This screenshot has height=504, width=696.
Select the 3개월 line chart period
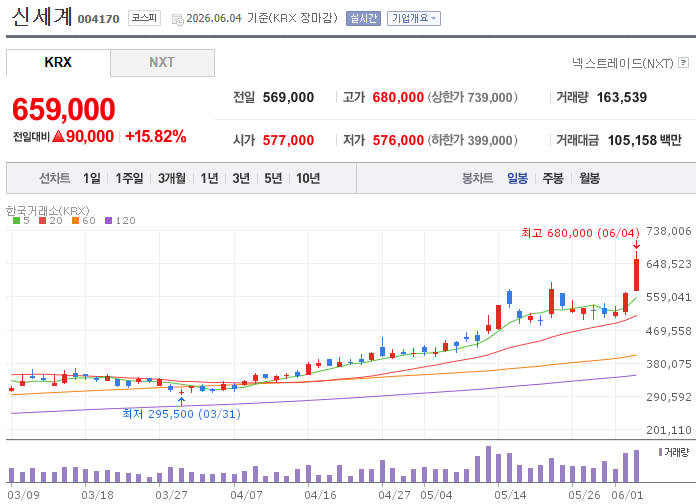click(x=172, y=178)
